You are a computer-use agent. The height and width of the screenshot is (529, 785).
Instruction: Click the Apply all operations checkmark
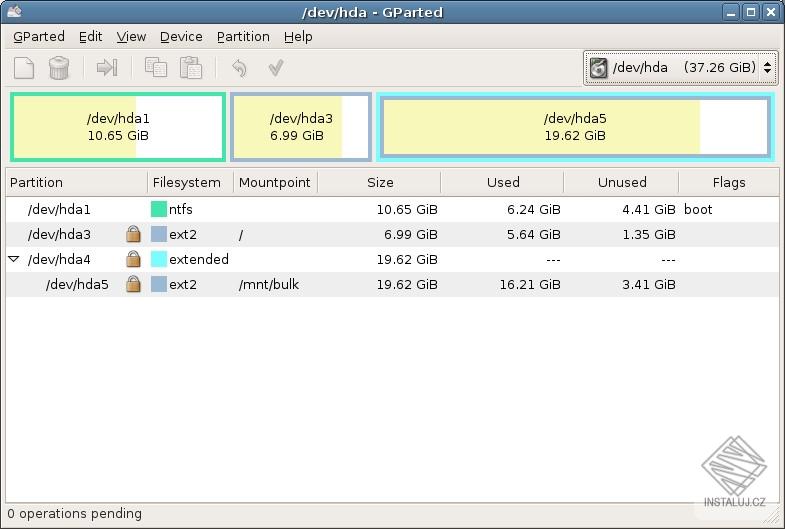276,68
